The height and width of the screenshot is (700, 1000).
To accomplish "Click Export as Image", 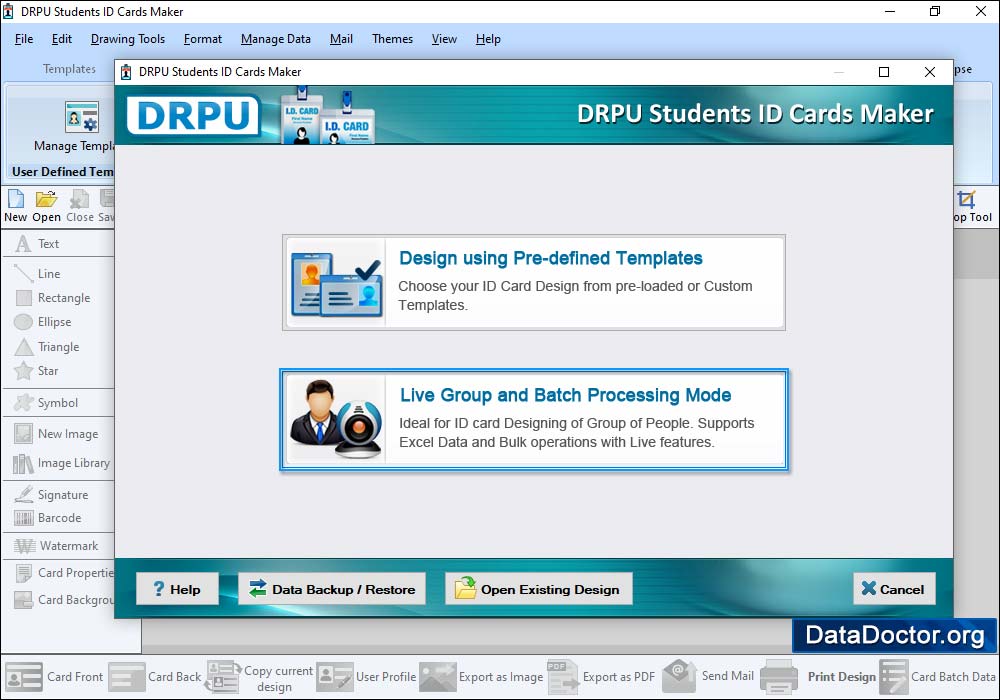I will click(x=482, y=677).
